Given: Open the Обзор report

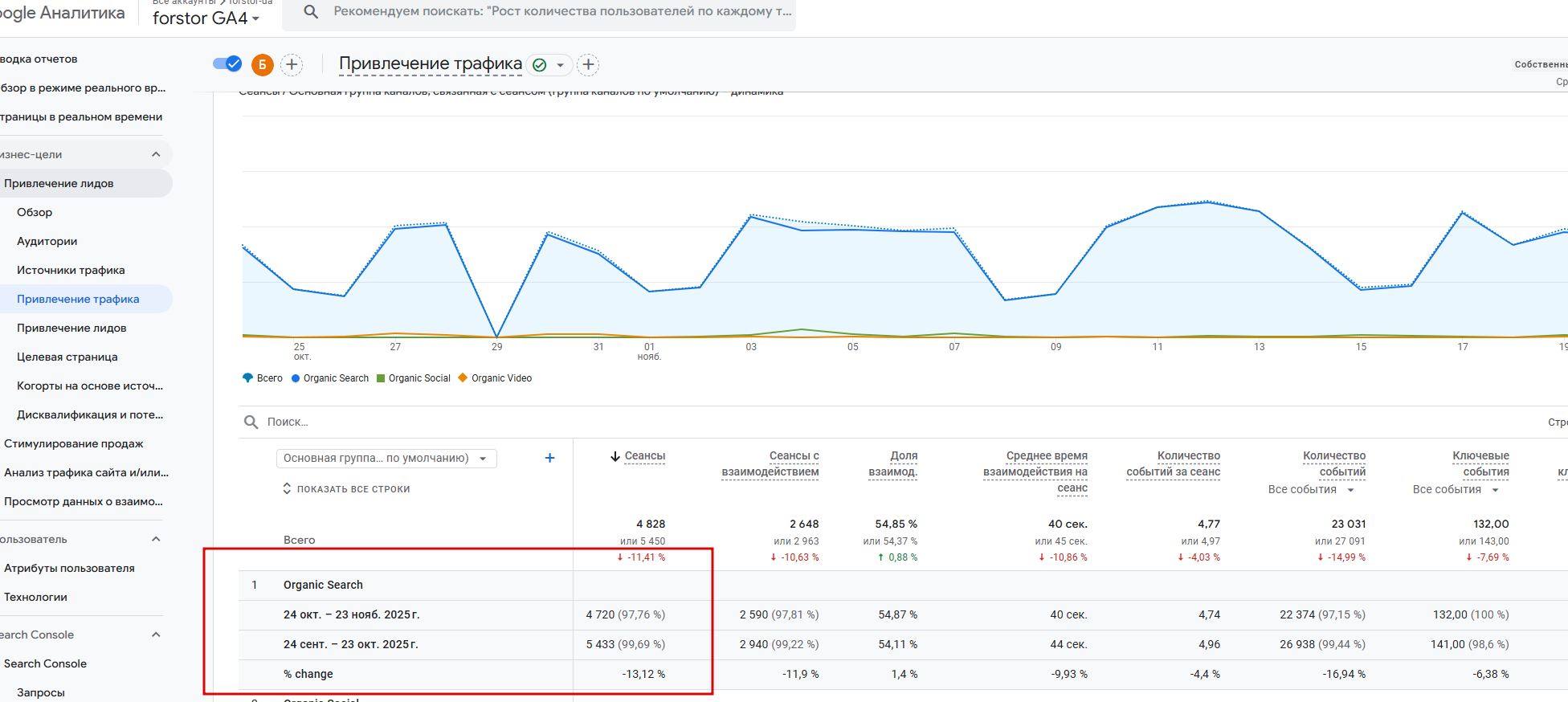Looking at the screenshot, I should coord(35,212).
